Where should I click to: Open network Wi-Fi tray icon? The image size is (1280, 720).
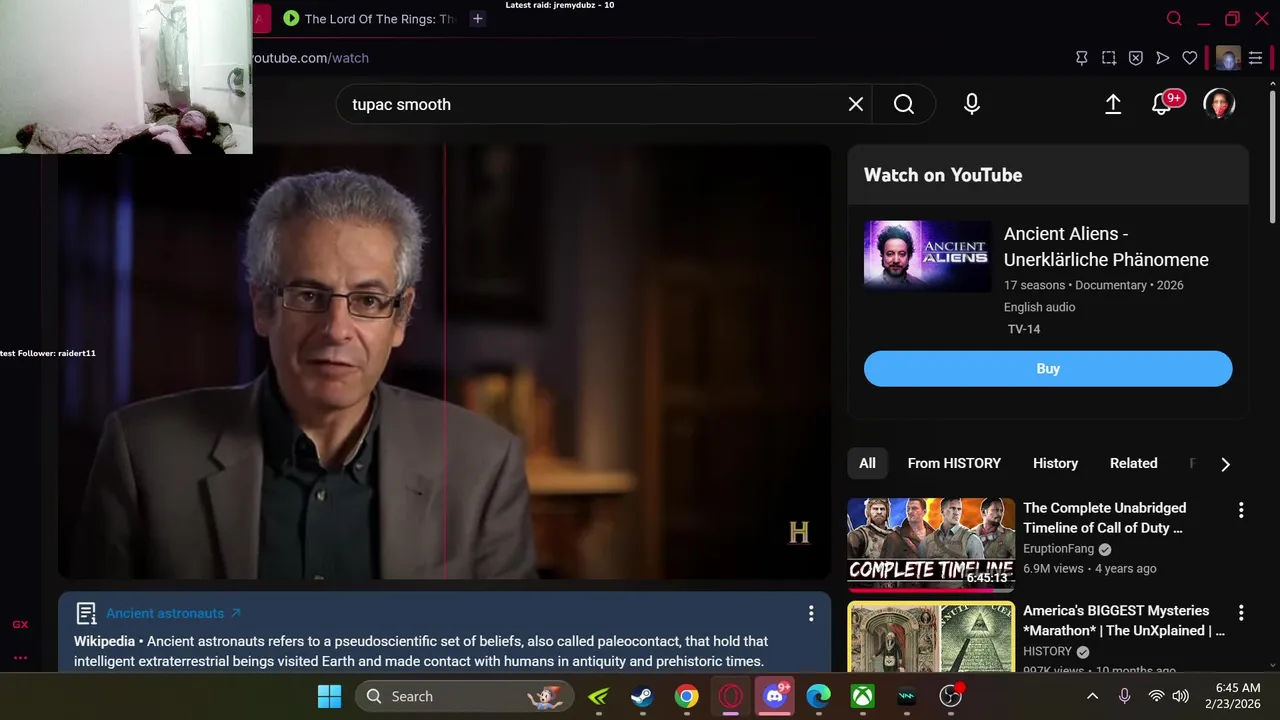pos(1156,696)
